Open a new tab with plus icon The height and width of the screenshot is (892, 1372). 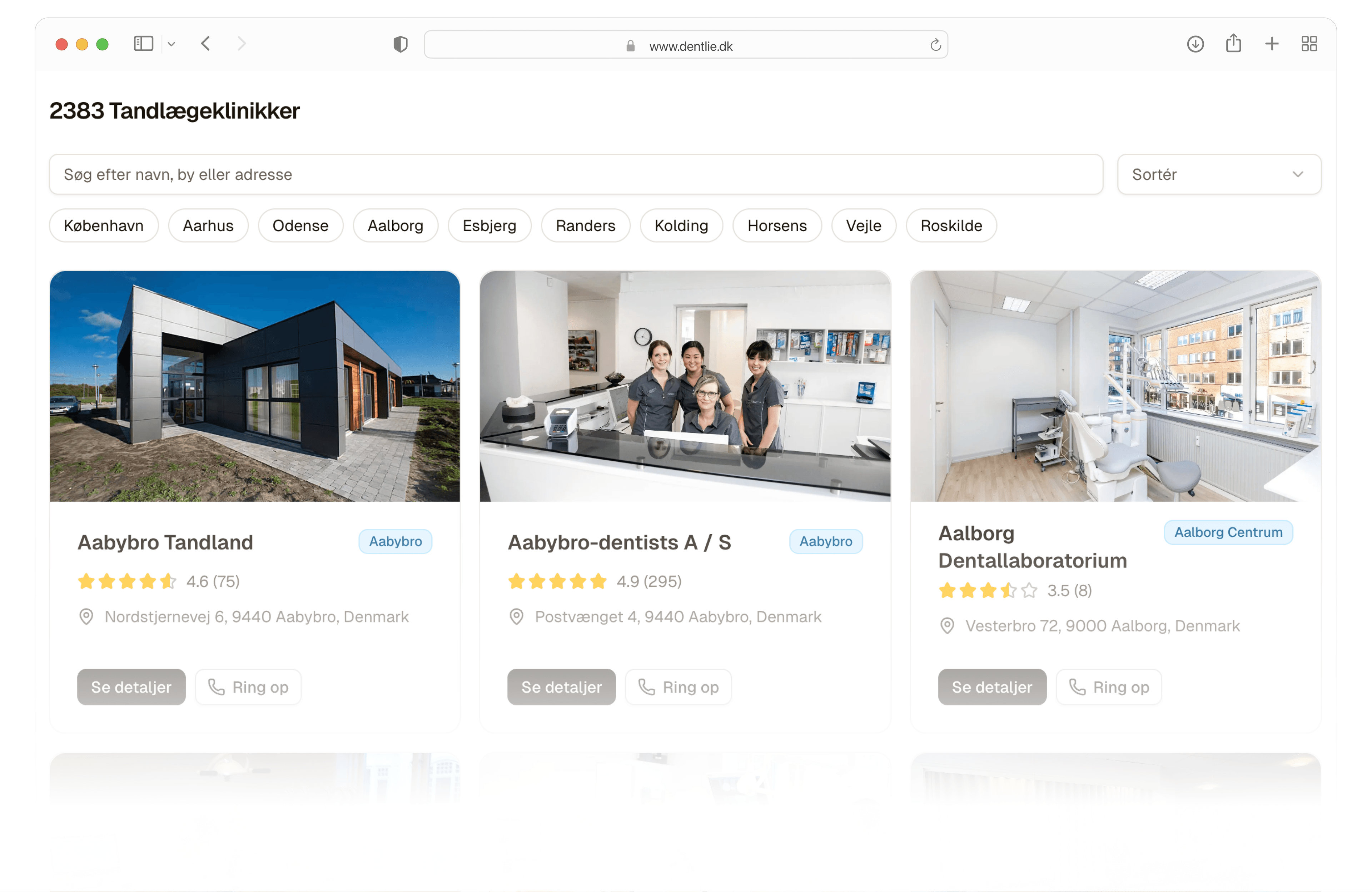(x=1272, y=44)
